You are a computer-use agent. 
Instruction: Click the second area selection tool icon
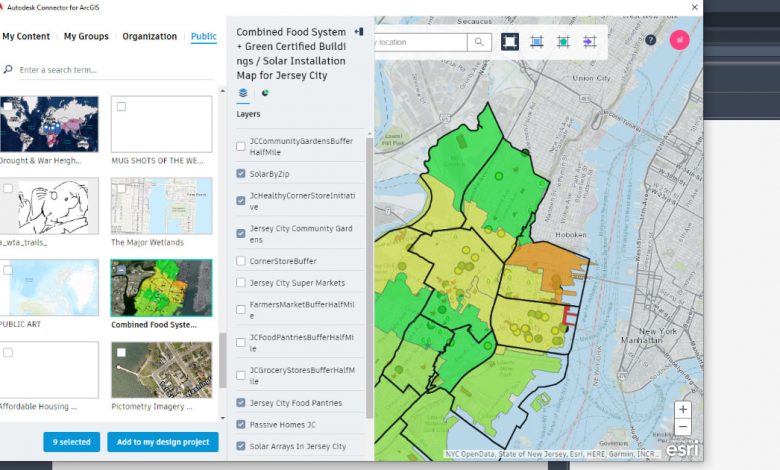coord(537,41)
